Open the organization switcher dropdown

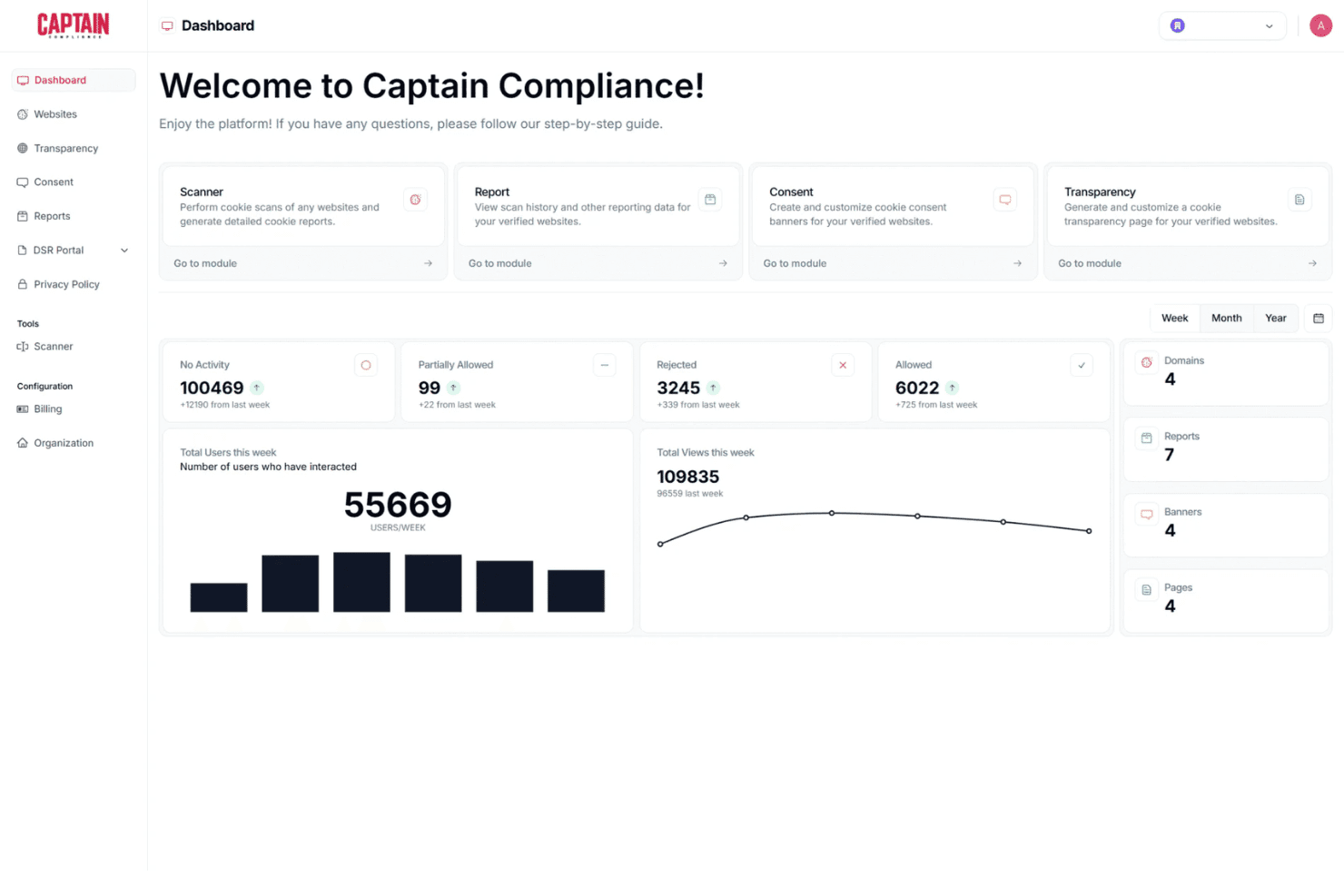(1222, 25)
